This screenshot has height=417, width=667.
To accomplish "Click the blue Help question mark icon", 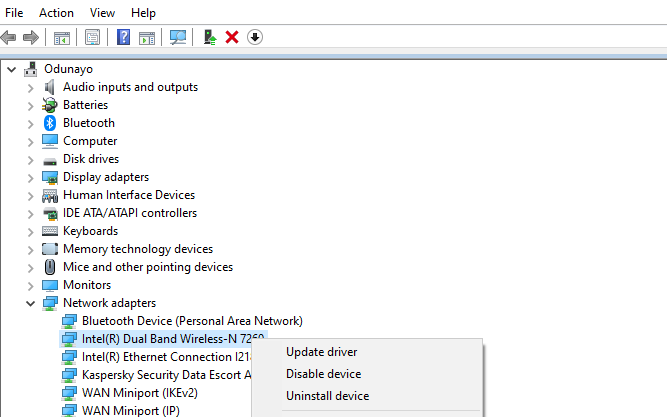I will pos(123,37).
